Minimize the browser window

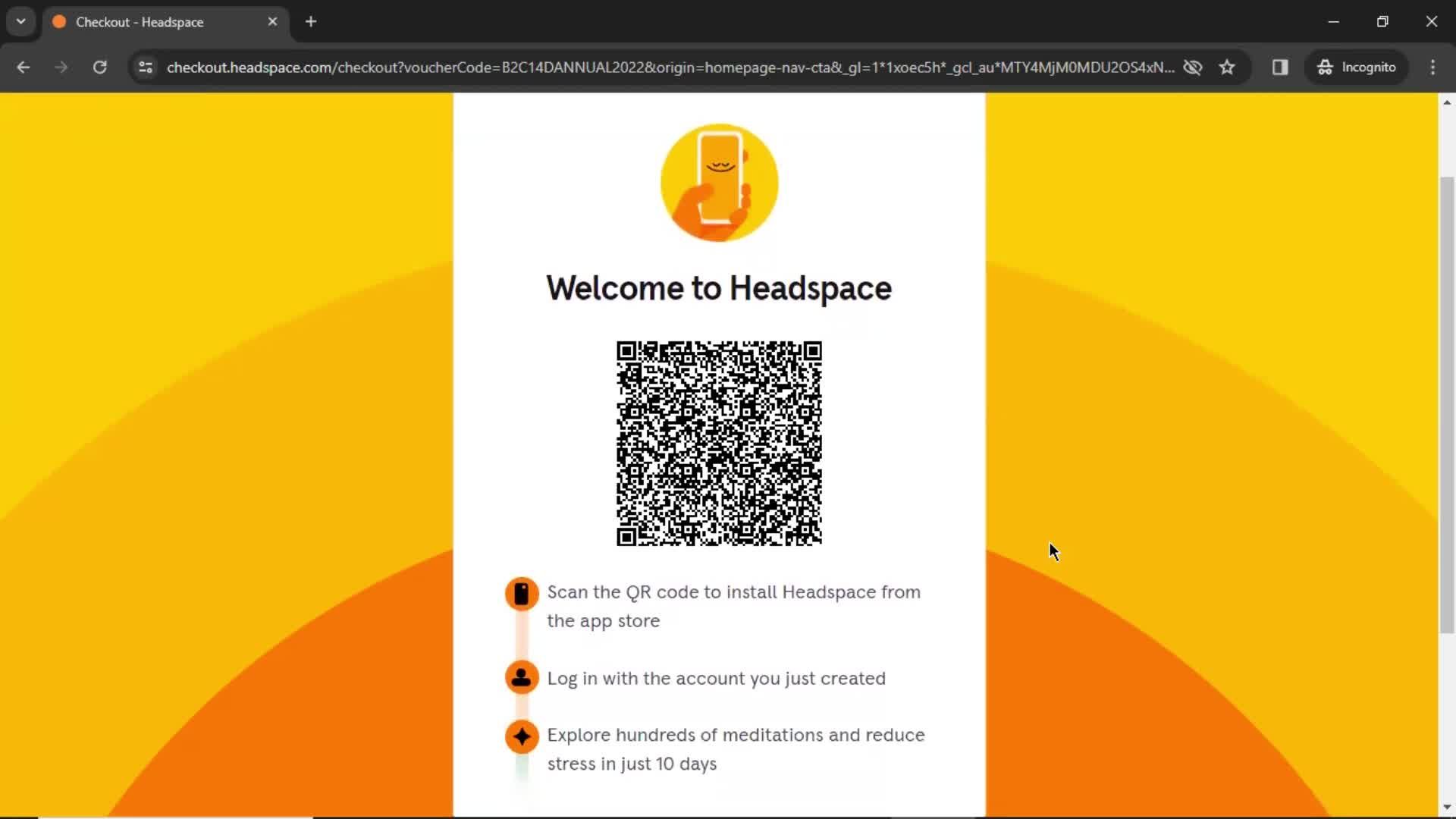click(x=1334, y=22)
